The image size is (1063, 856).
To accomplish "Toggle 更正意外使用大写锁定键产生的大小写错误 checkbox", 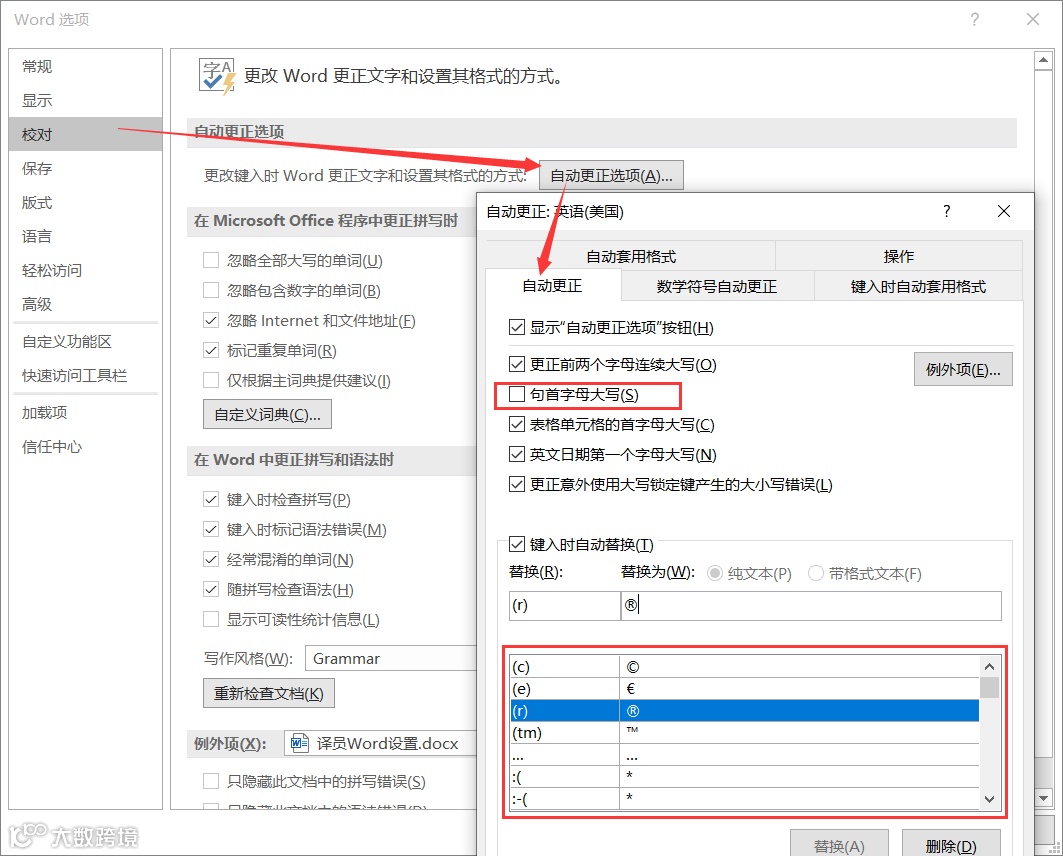I will [x=517, y=484].
